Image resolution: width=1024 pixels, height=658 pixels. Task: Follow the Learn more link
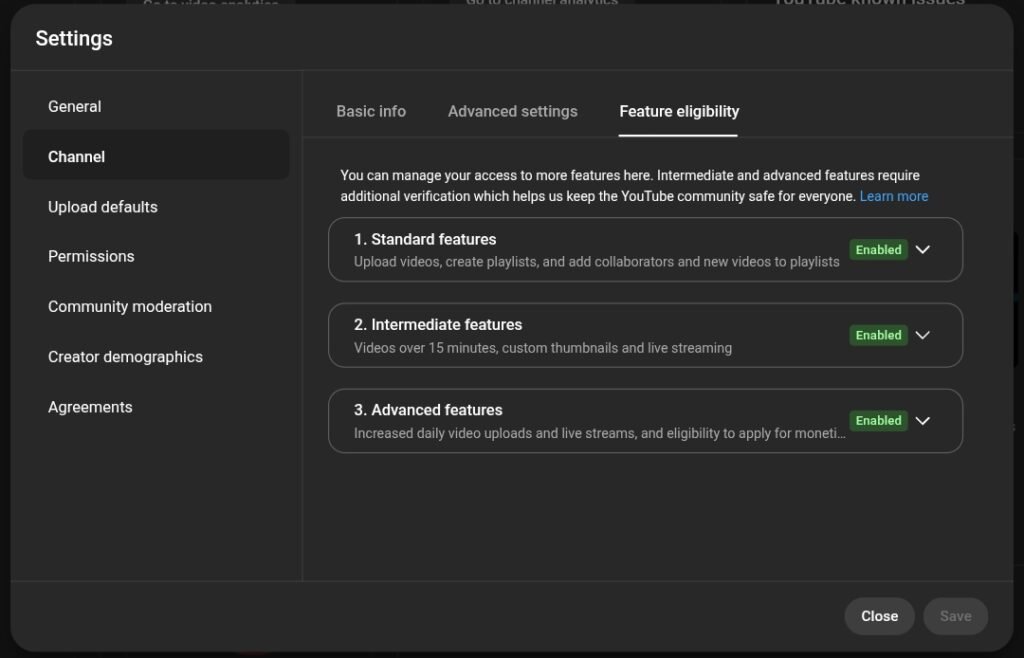(x=893, y=196)
